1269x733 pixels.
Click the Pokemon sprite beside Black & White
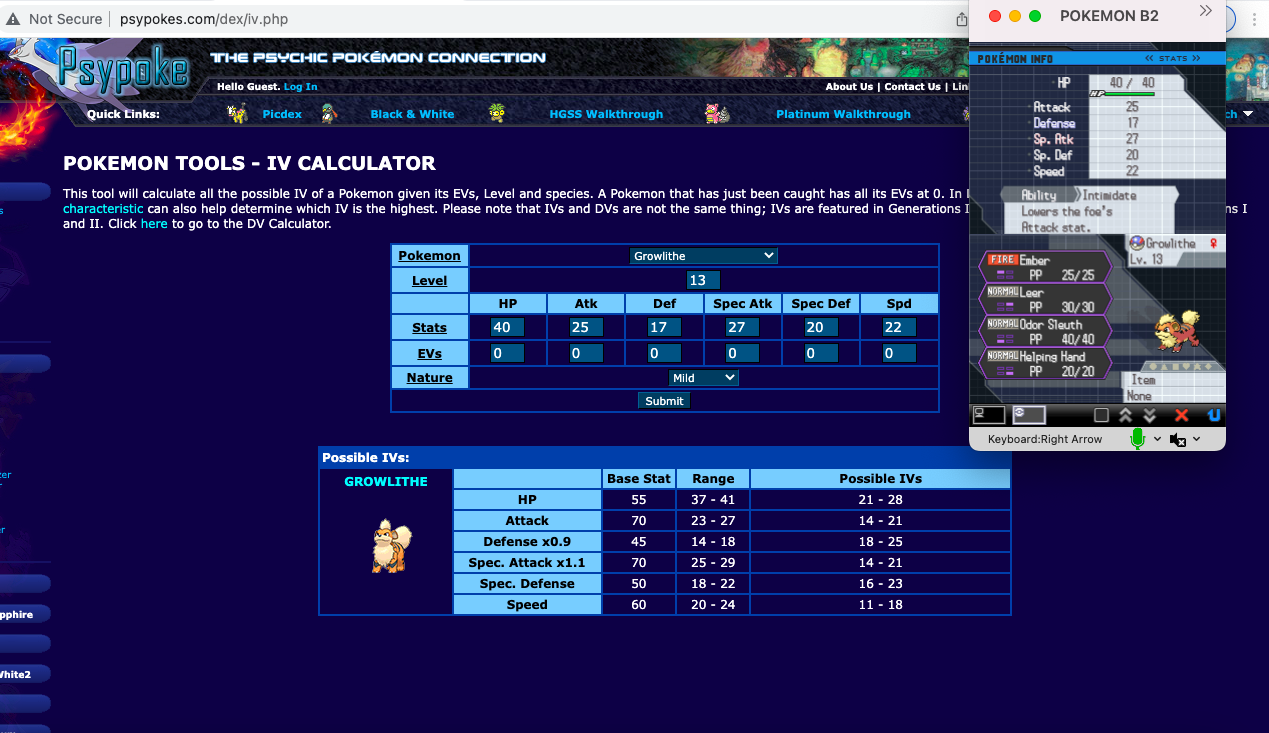click(x=329, y=114)
